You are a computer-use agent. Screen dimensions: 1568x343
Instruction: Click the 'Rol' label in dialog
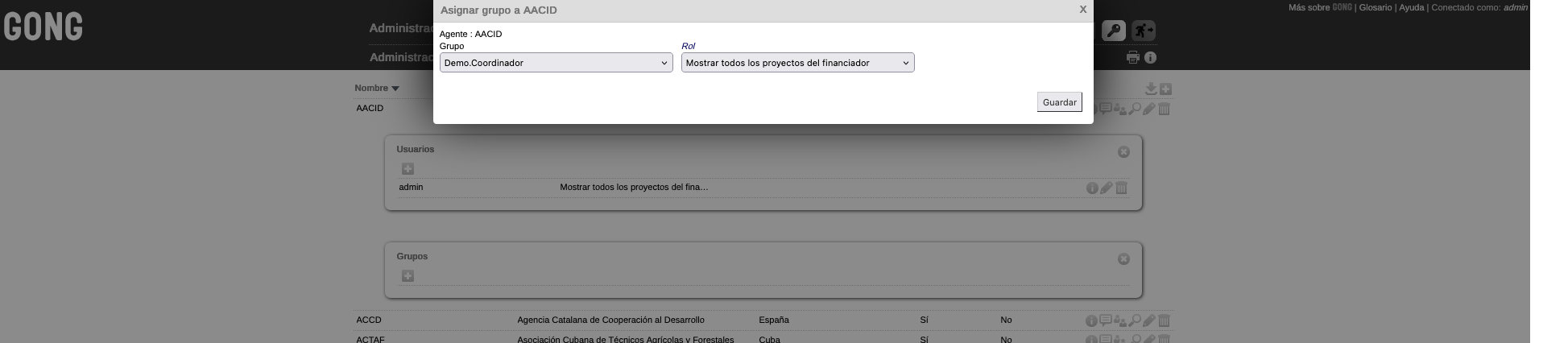688,46
